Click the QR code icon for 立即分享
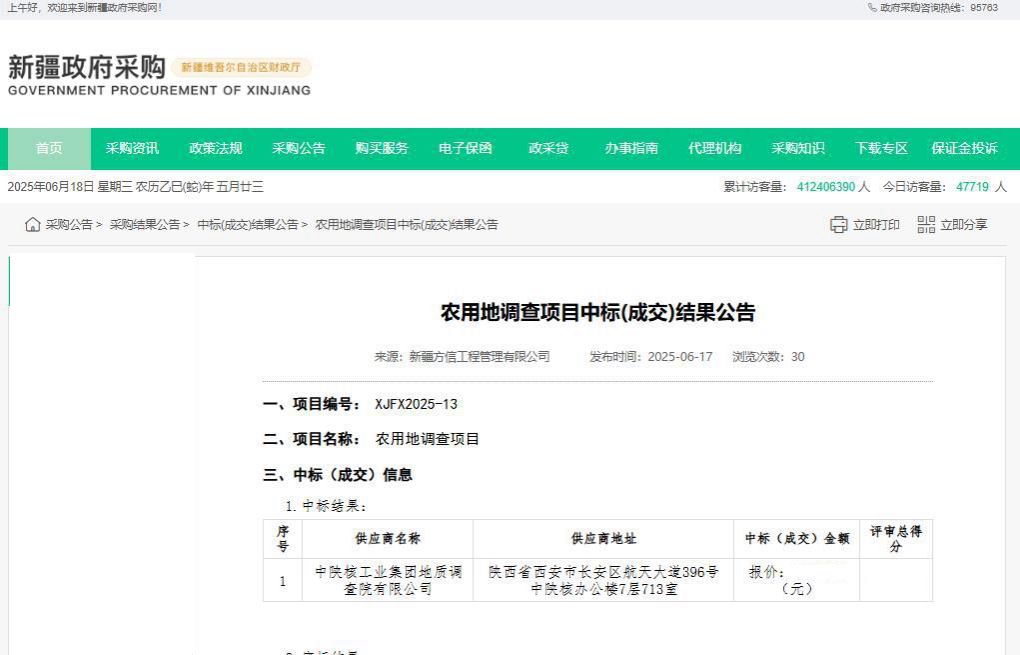Viewport: 1020px width, 655px height. pyautogui.click(x=926, y=225)
